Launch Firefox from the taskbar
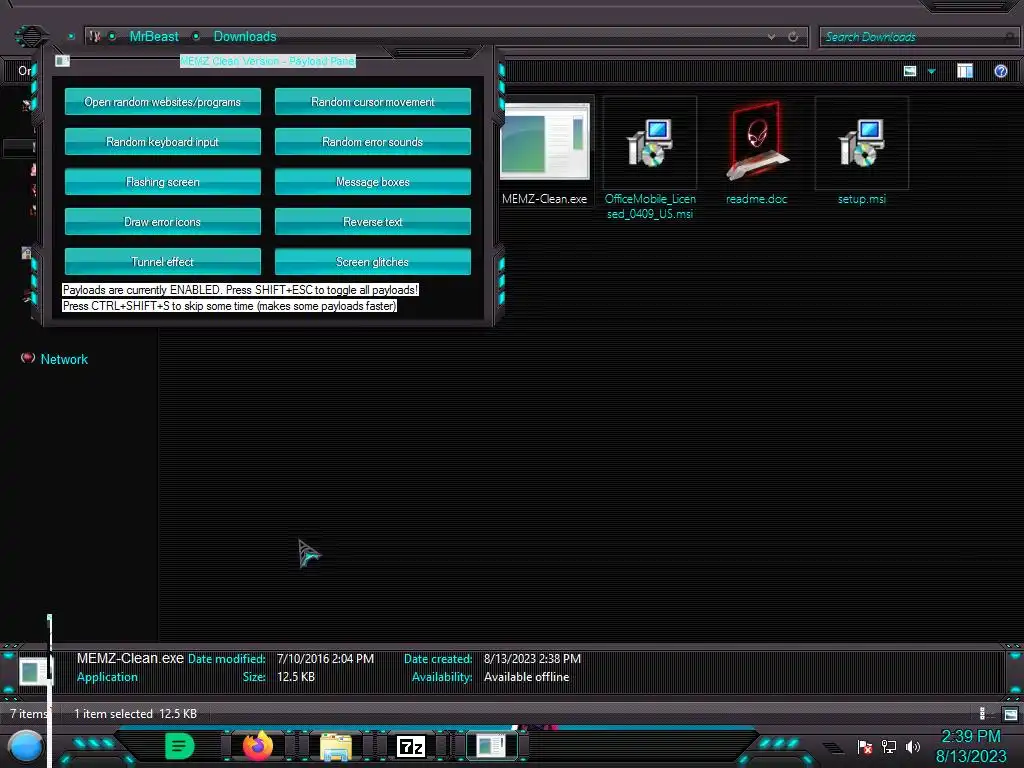 [x=257, y=746]
